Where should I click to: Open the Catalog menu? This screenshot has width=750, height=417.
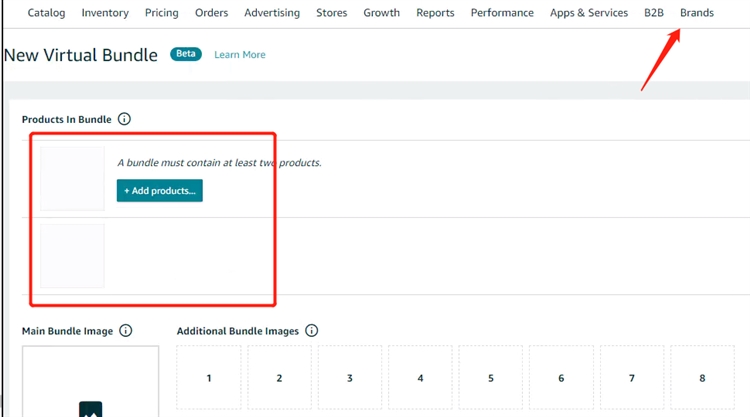46,13
